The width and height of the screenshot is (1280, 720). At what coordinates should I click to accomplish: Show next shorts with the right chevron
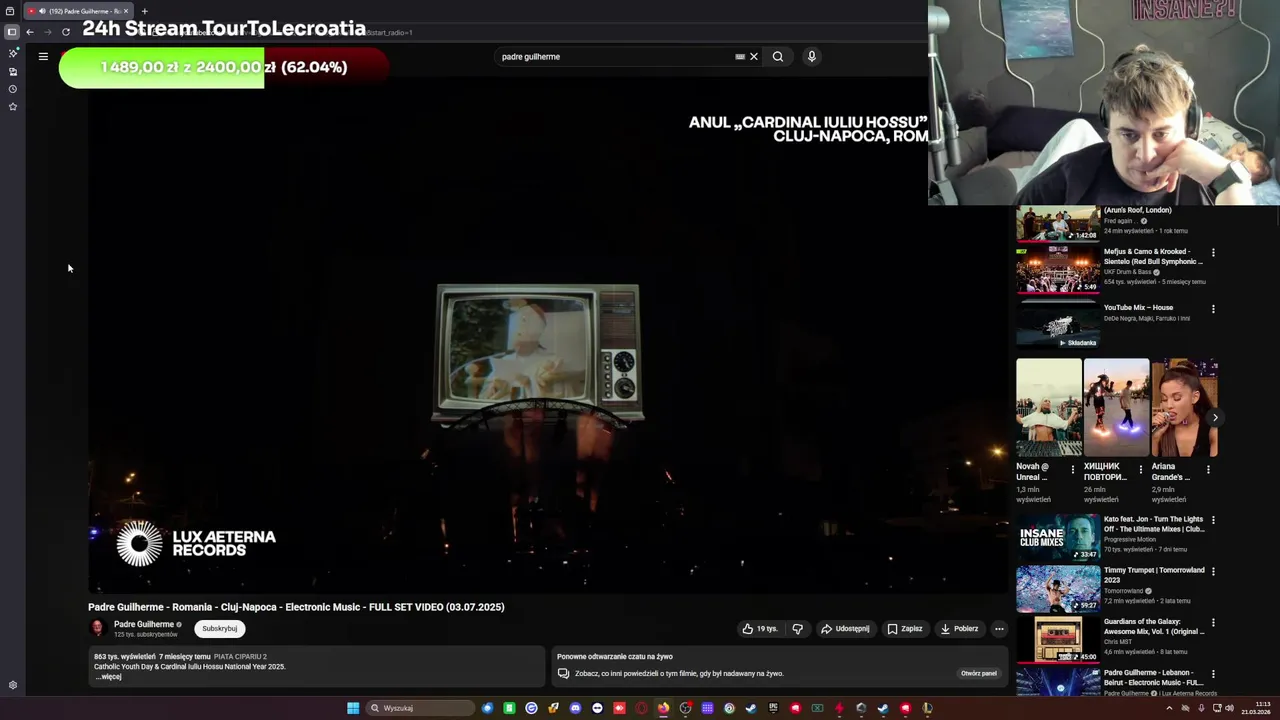point(1215,418)
